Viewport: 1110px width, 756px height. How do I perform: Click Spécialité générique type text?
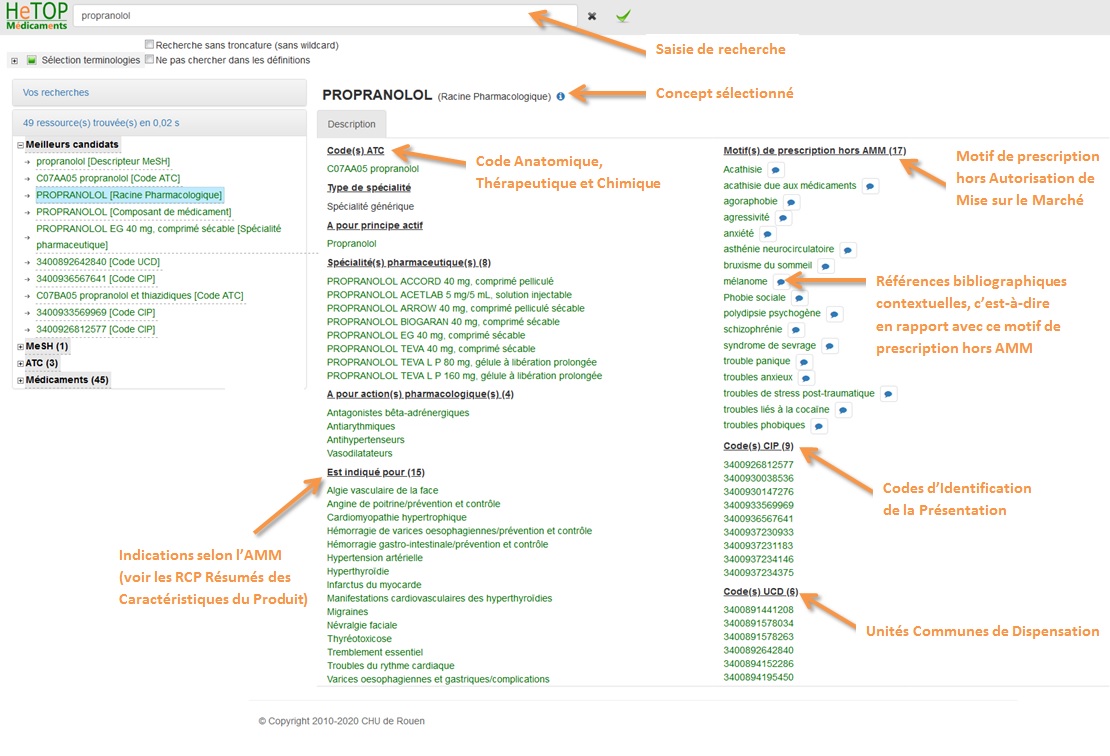370,207
